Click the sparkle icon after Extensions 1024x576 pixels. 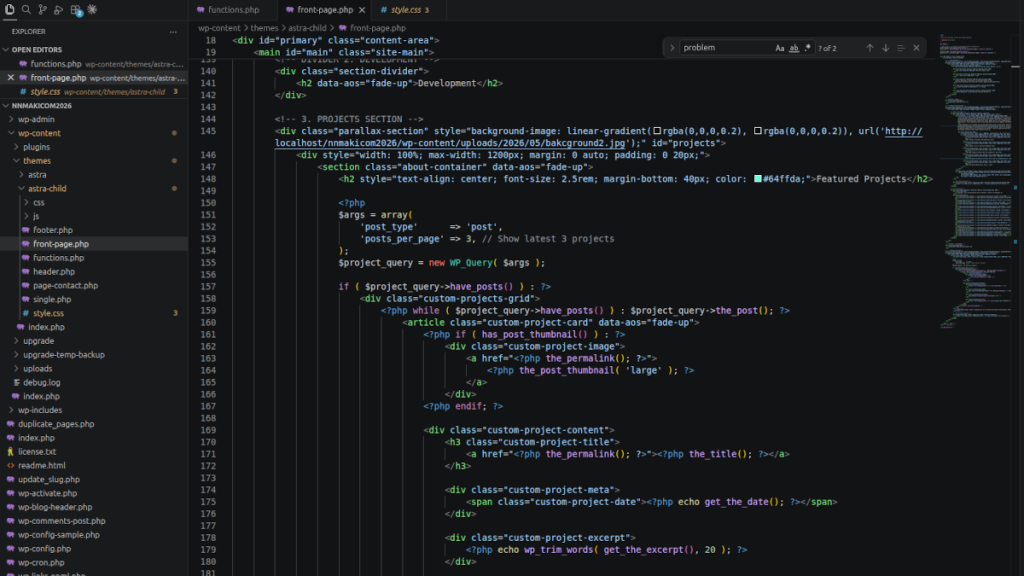tap(92, 10)
